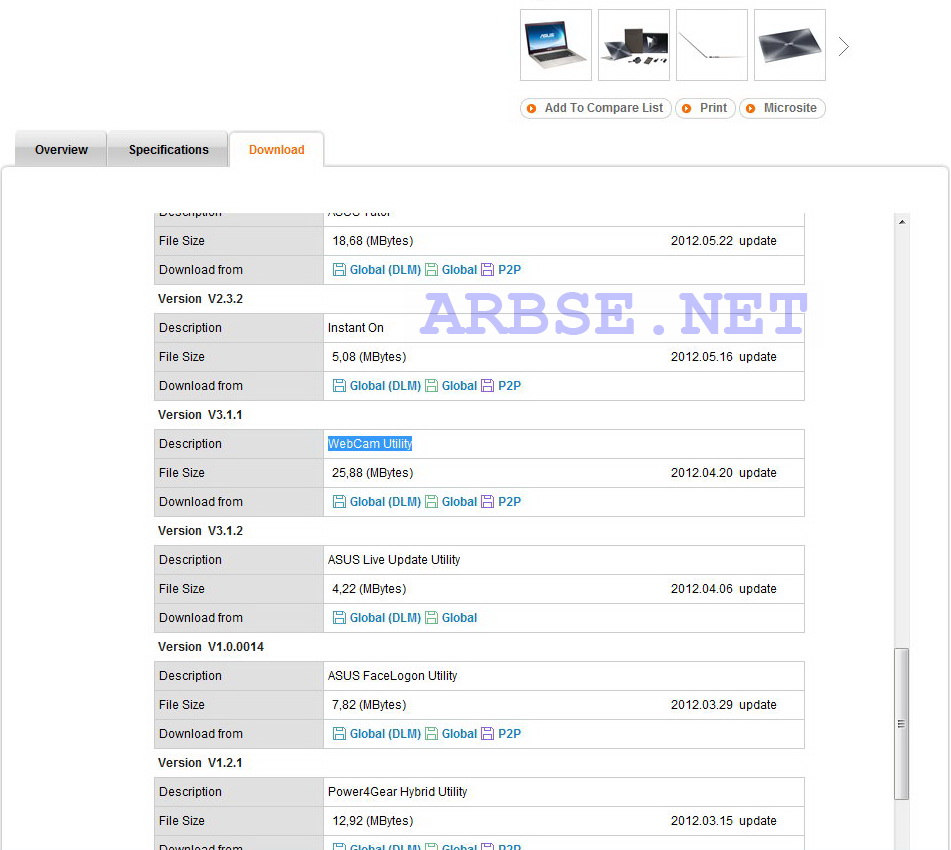Screen dimensions: 951x850
Task: Select the thin side-profile laptop thumbnail
Action: tap(711, 45)
